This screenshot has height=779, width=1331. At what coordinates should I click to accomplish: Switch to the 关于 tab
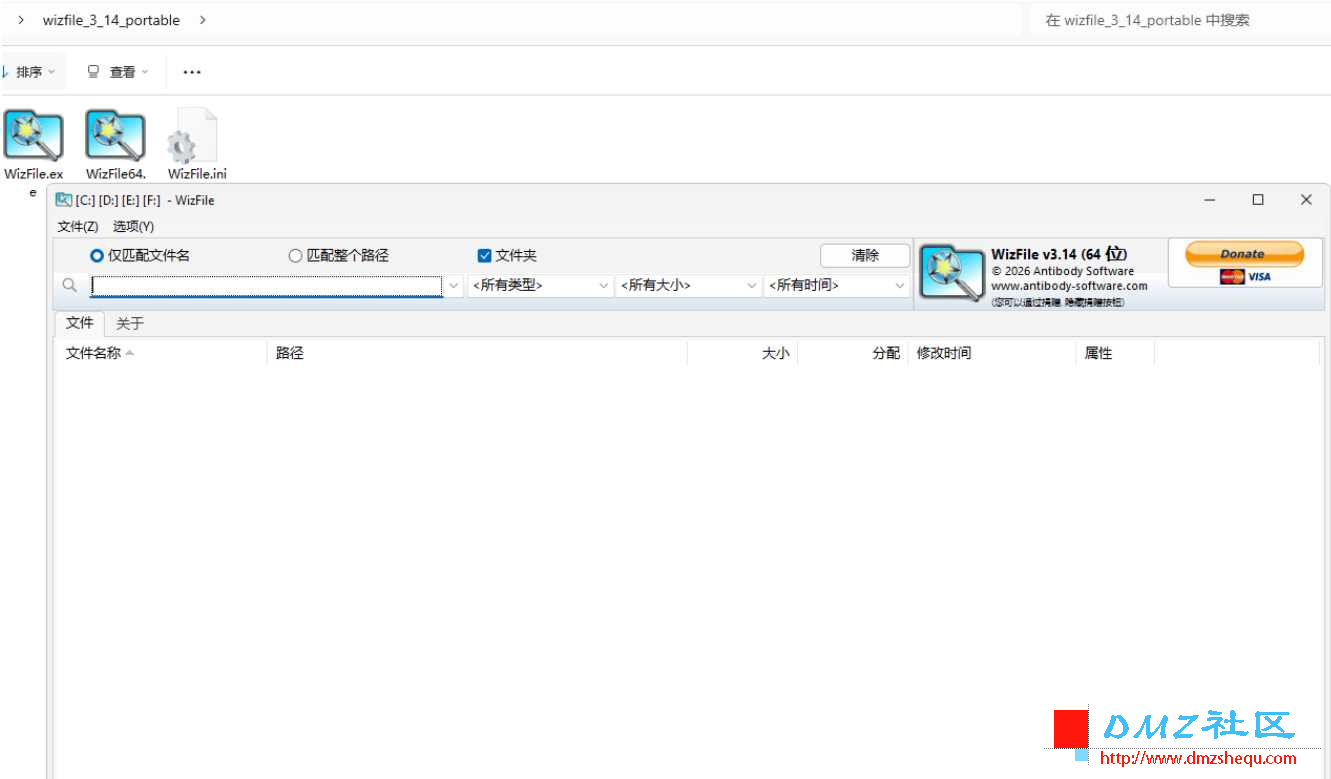click(130, 323)
